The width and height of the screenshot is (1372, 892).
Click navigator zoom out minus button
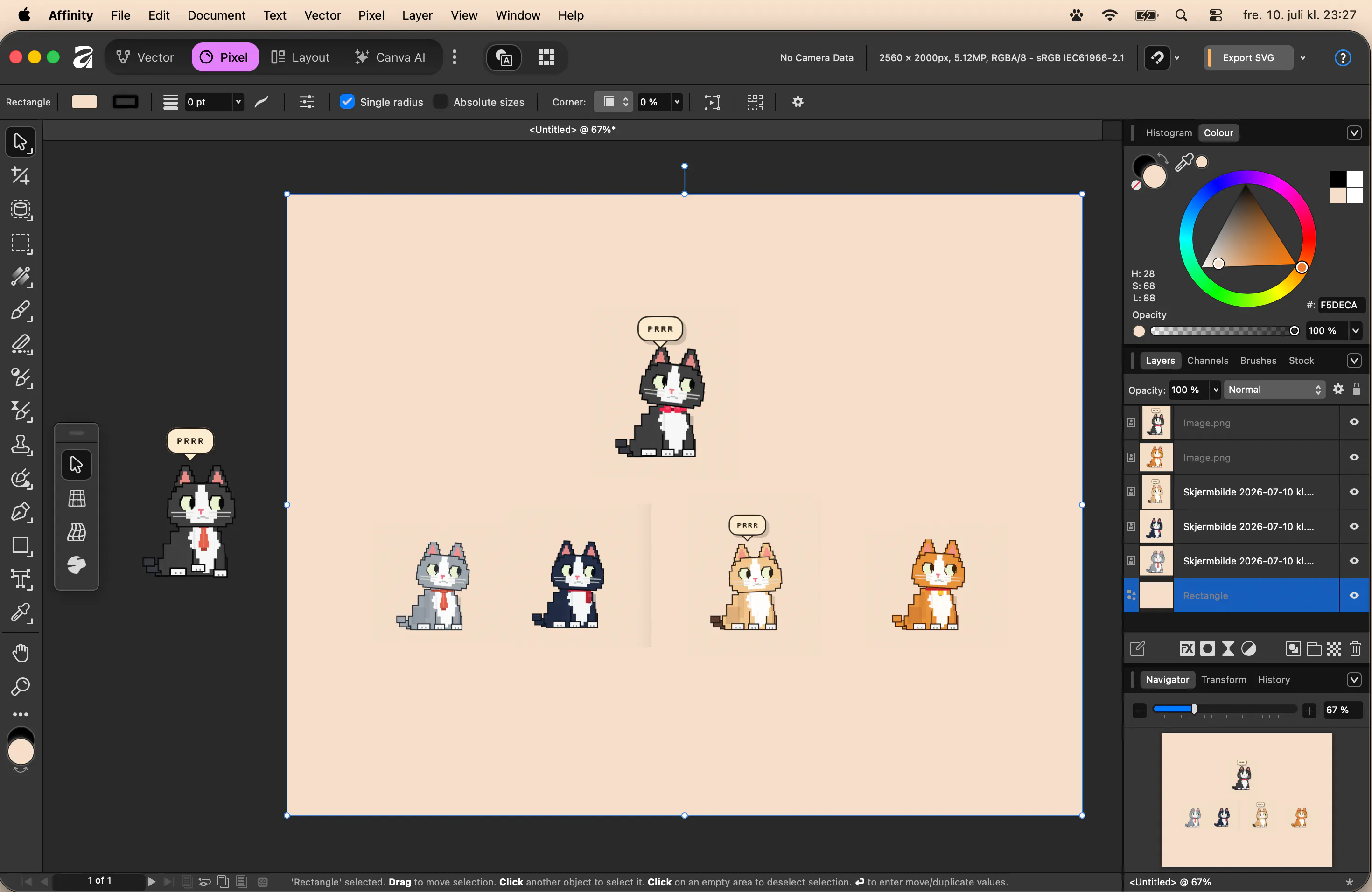[x=1139, y=711]
